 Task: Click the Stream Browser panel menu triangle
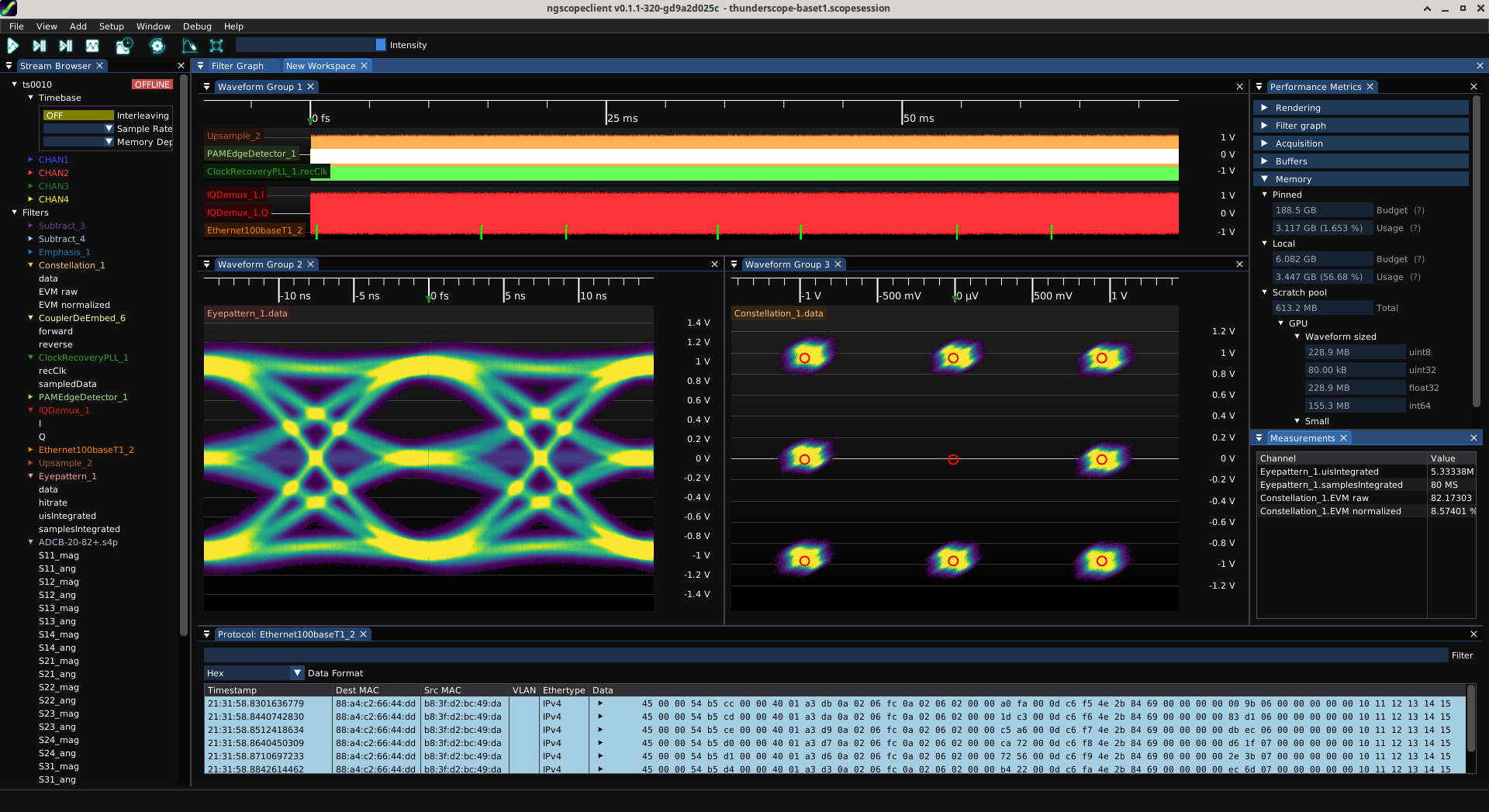tap(9, 66)
